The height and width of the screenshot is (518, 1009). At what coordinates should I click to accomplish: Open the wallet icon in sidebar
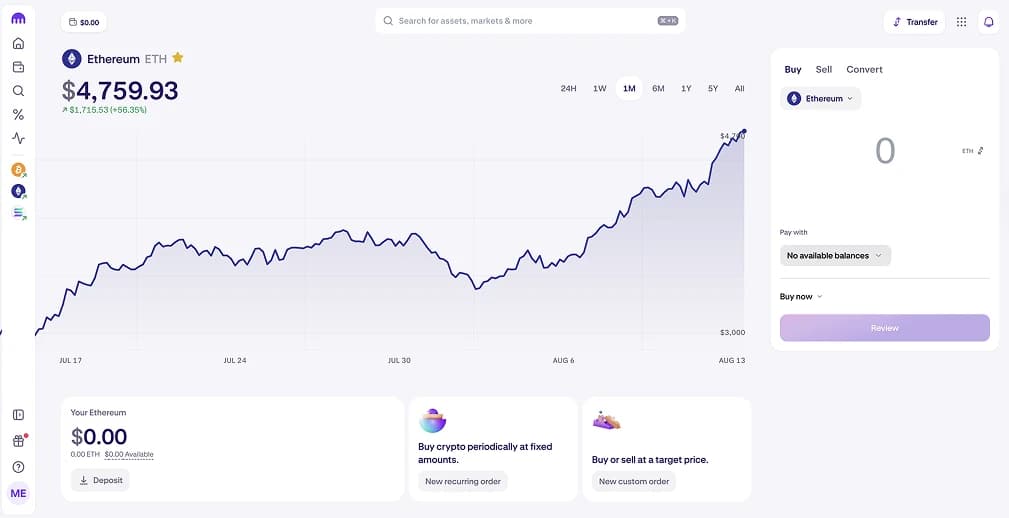(18, 67)
